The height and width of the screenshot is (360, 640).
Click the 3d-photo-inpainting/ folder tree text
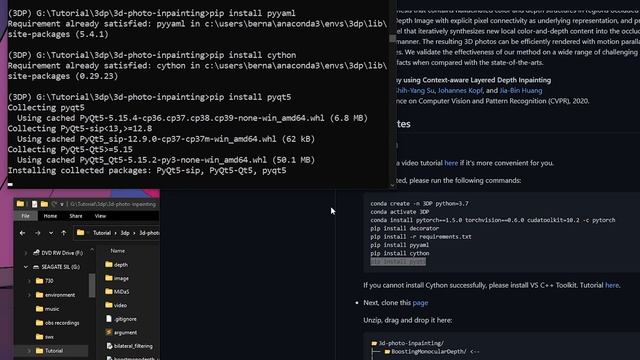click(x=411, y=343)
